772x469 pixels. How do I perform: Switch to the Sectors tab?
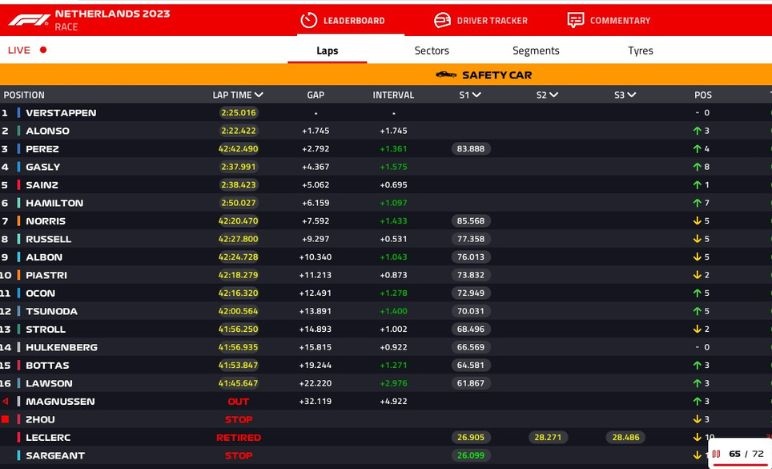point(432,51)
